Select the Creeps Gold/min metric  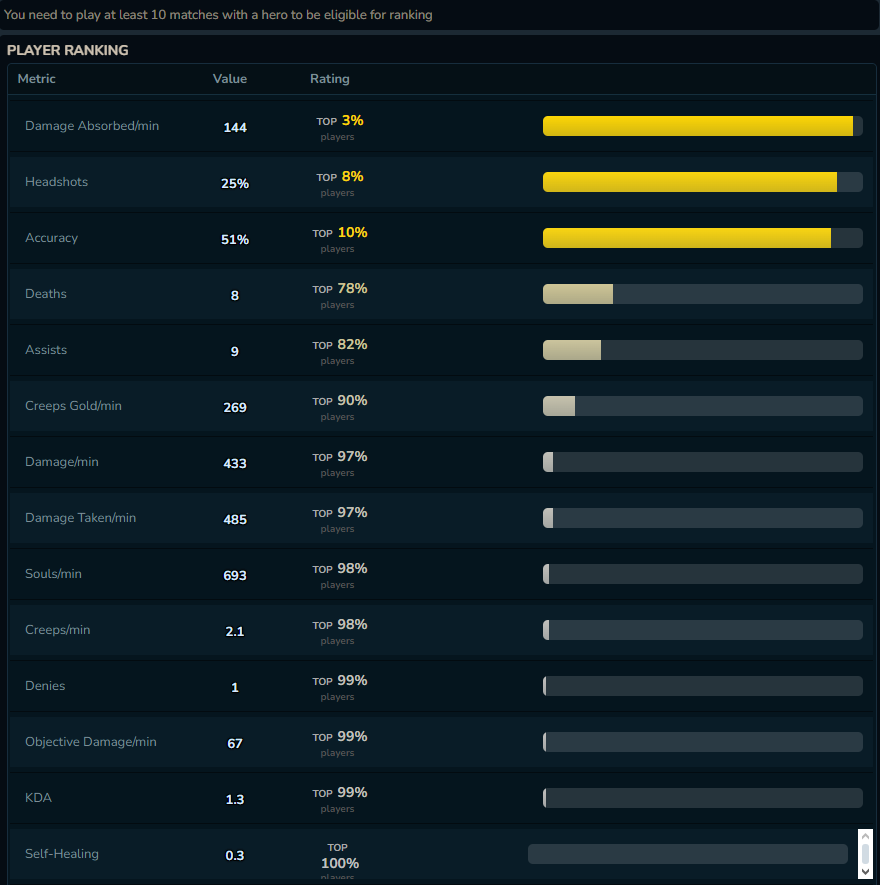coord(73,406)
